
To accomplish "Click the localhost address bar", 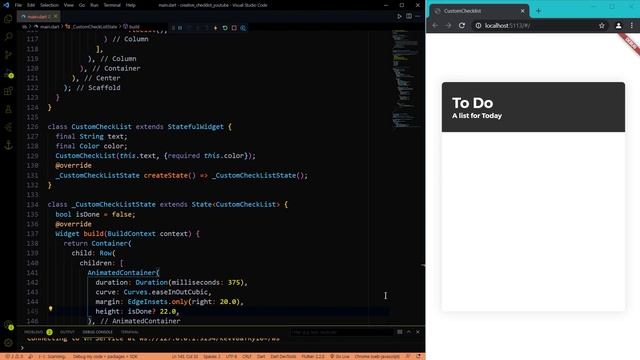I will point(539,25).
